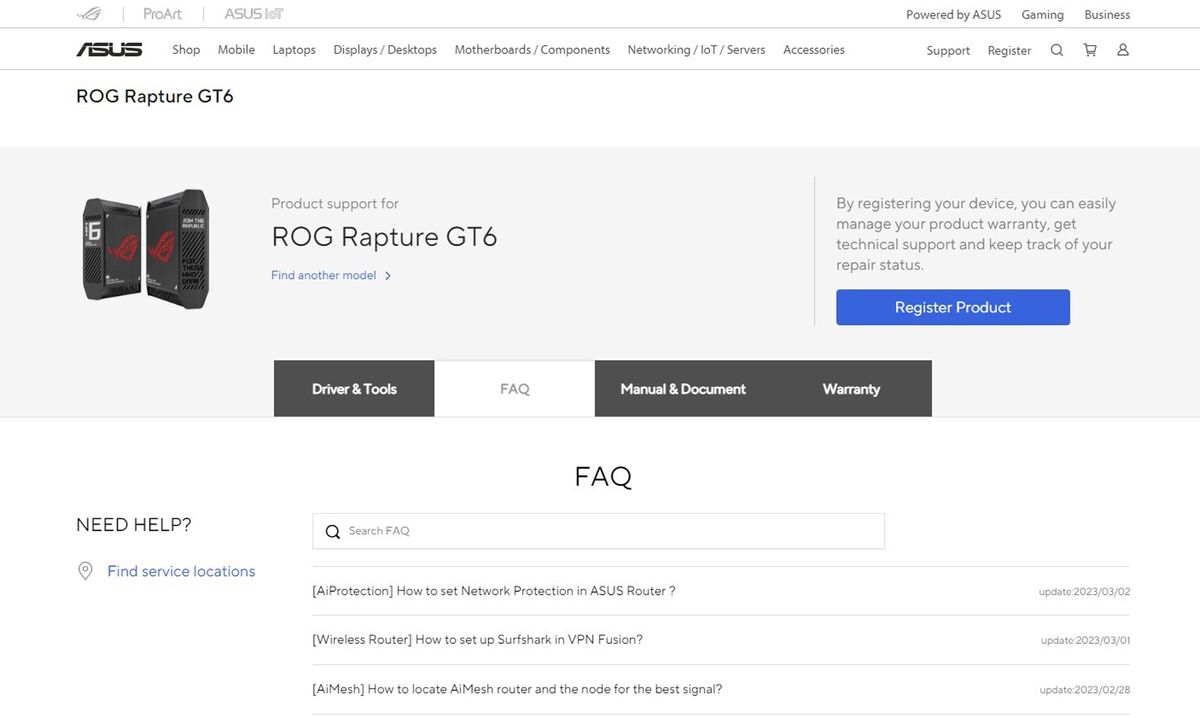Select the ASUS IoT logo

[x=251, y=13]
